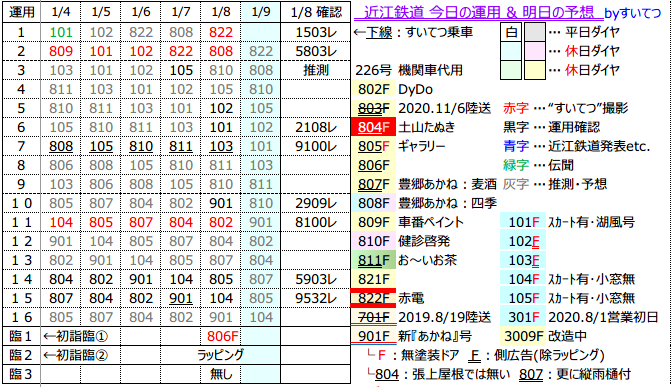
Task: Click the 赤字 legend label
Action: [x=516, y=108]
